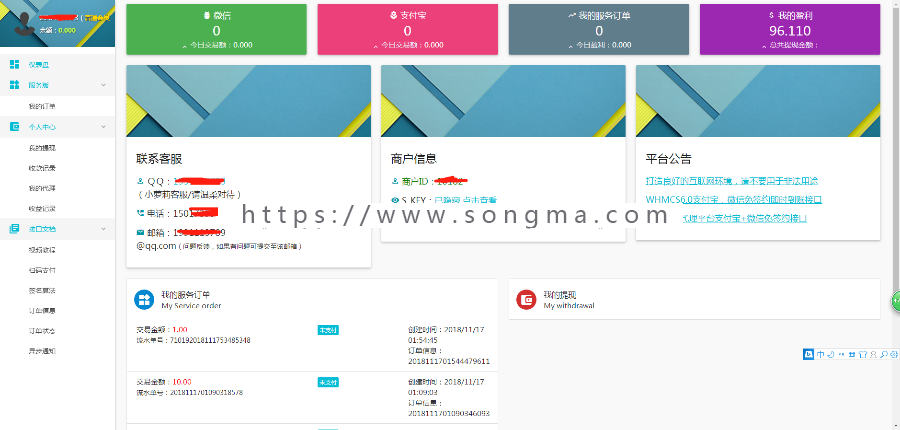Open 订单信息 in the sidebar

coord(42,311)
